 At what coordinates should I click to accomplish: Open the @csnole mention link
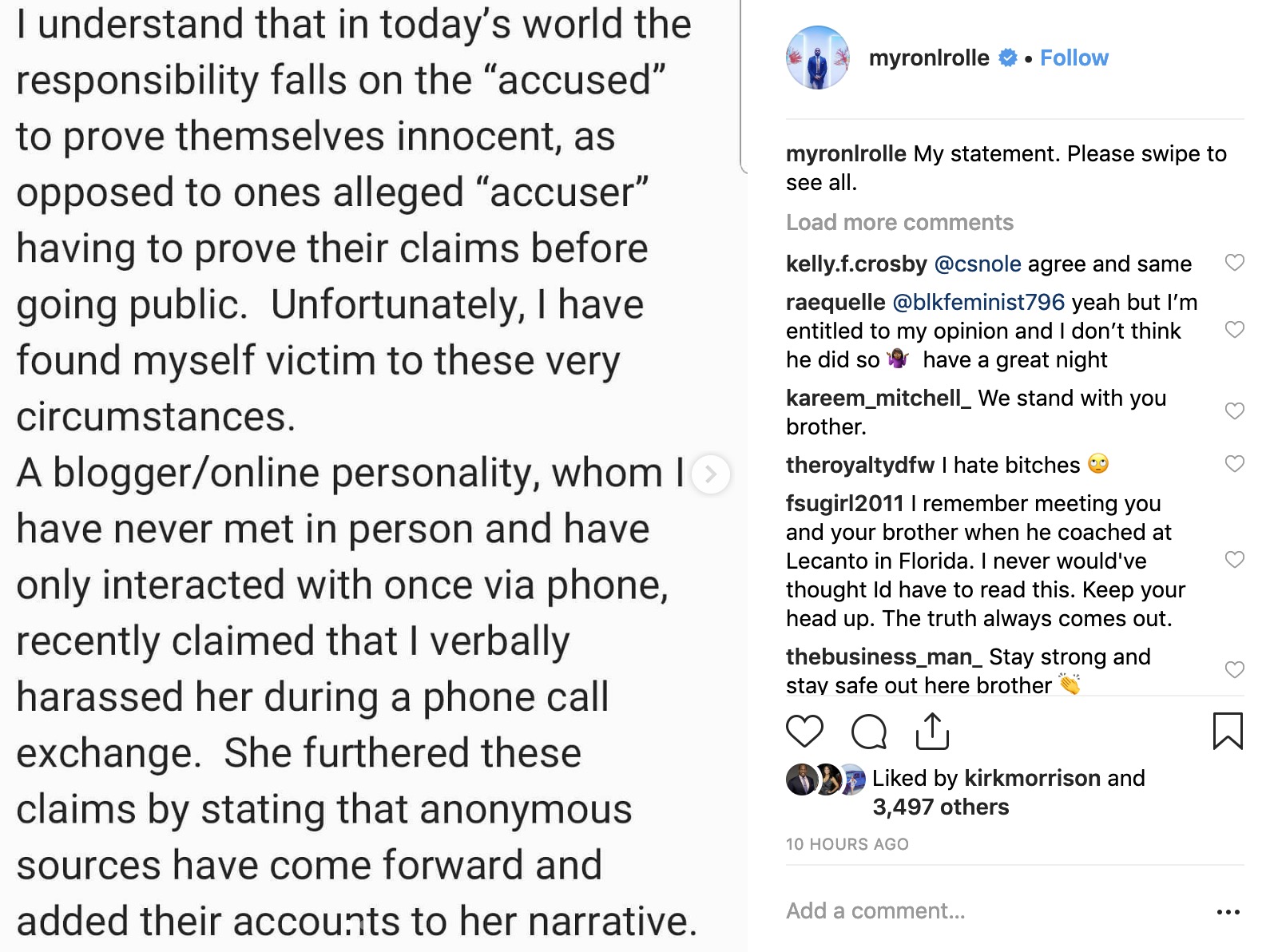(x=977, y=264)
